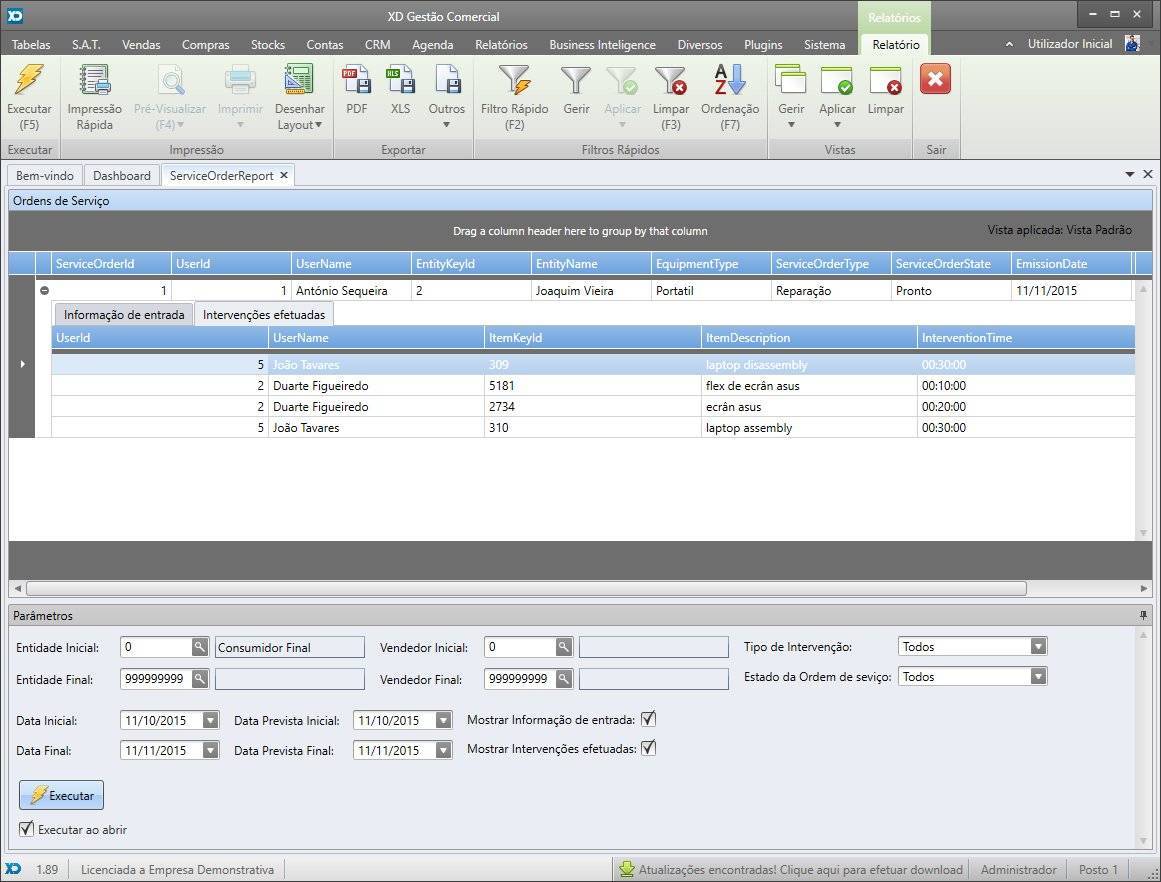Open Outros export options

(x=446, y=96)
